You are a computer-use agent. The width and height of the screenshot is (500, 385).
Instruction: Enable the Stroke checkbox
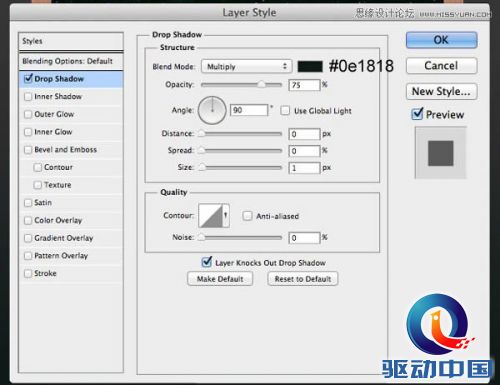coord(28,273)
